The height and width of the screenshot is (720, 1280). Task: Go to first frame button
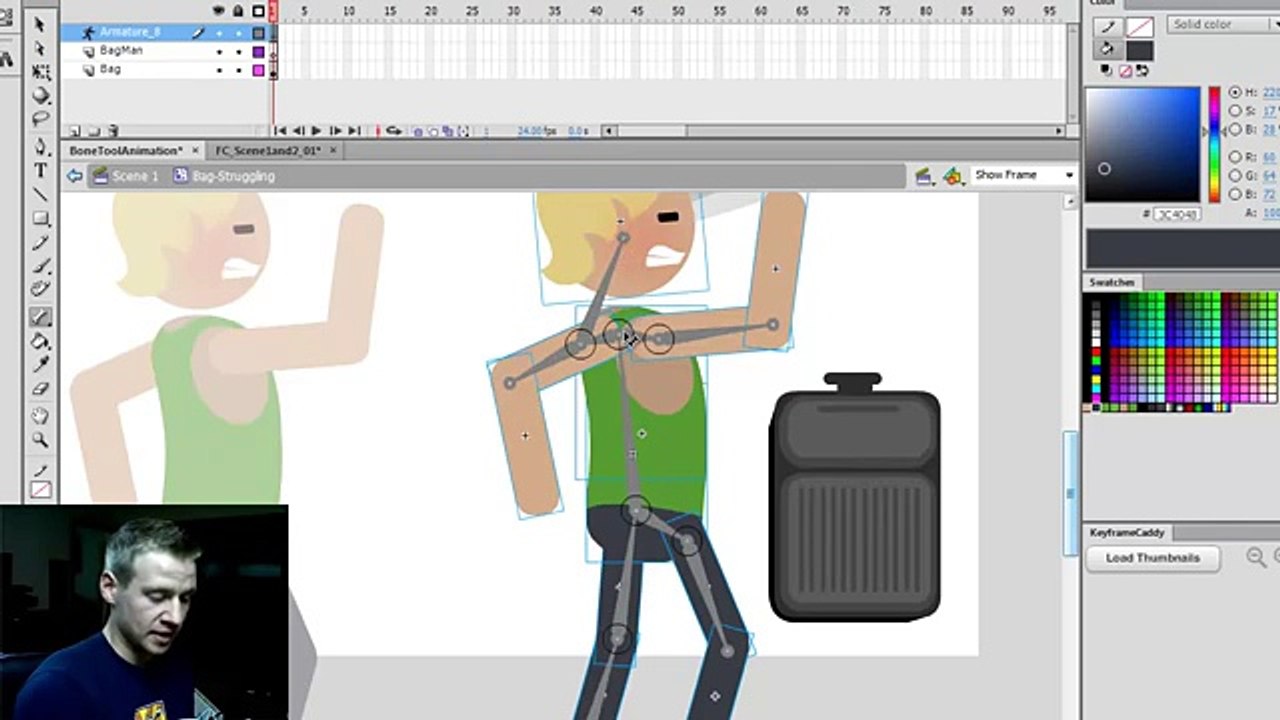point(280,131)
